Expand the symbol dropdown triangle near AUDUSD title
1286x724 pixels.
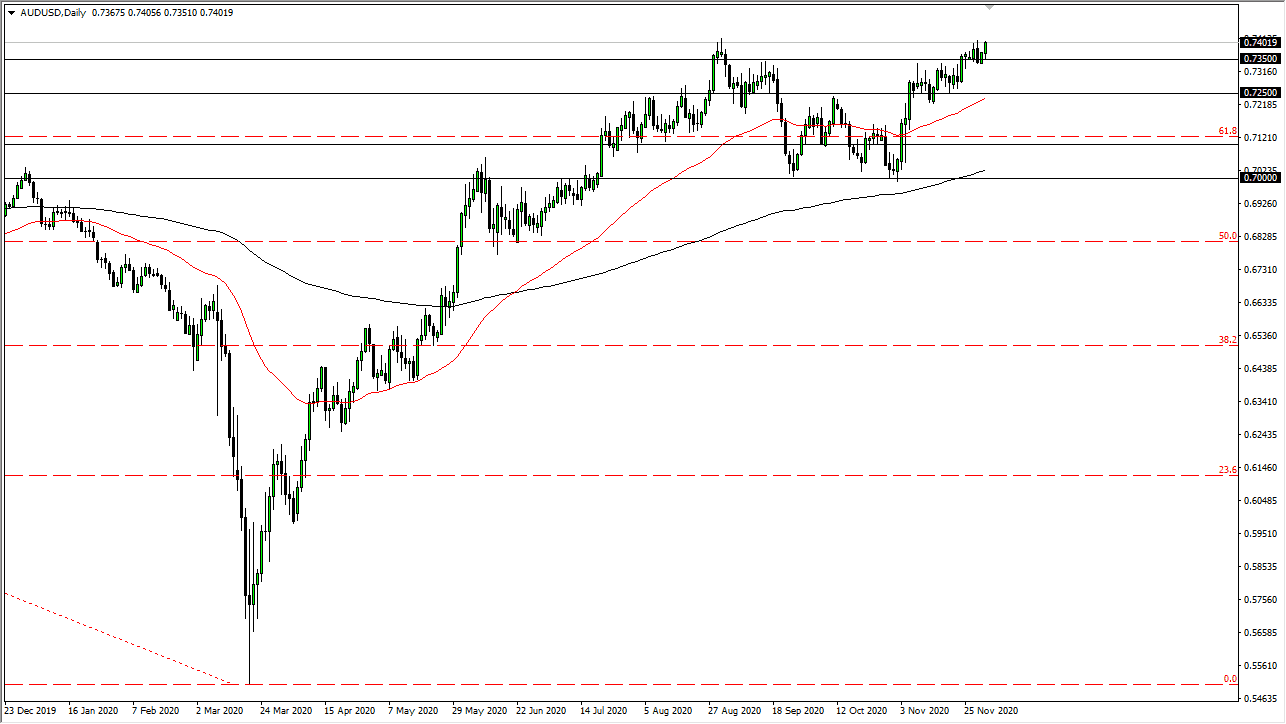pos(10,14)
